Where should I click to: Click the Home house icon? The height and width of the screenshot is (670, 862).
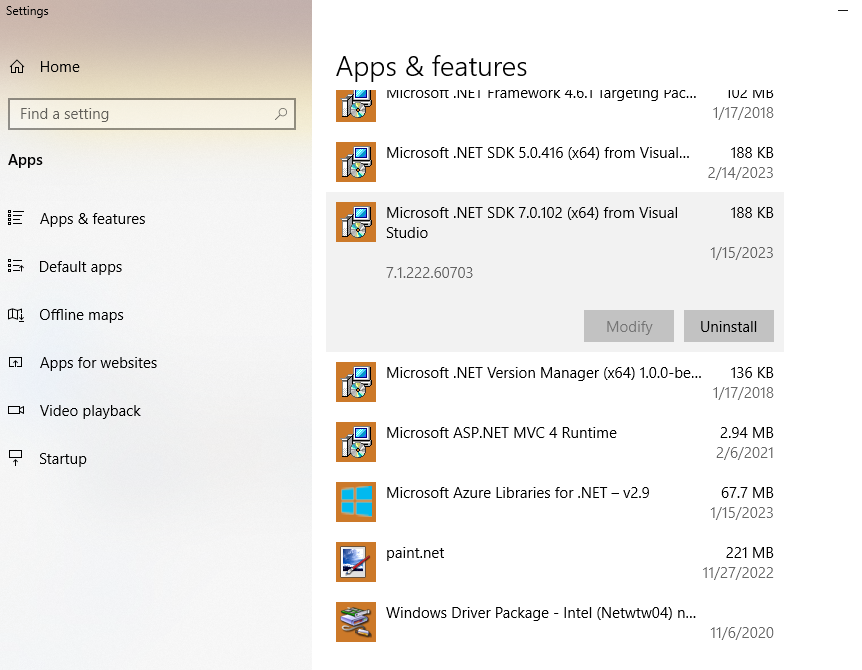17,67
